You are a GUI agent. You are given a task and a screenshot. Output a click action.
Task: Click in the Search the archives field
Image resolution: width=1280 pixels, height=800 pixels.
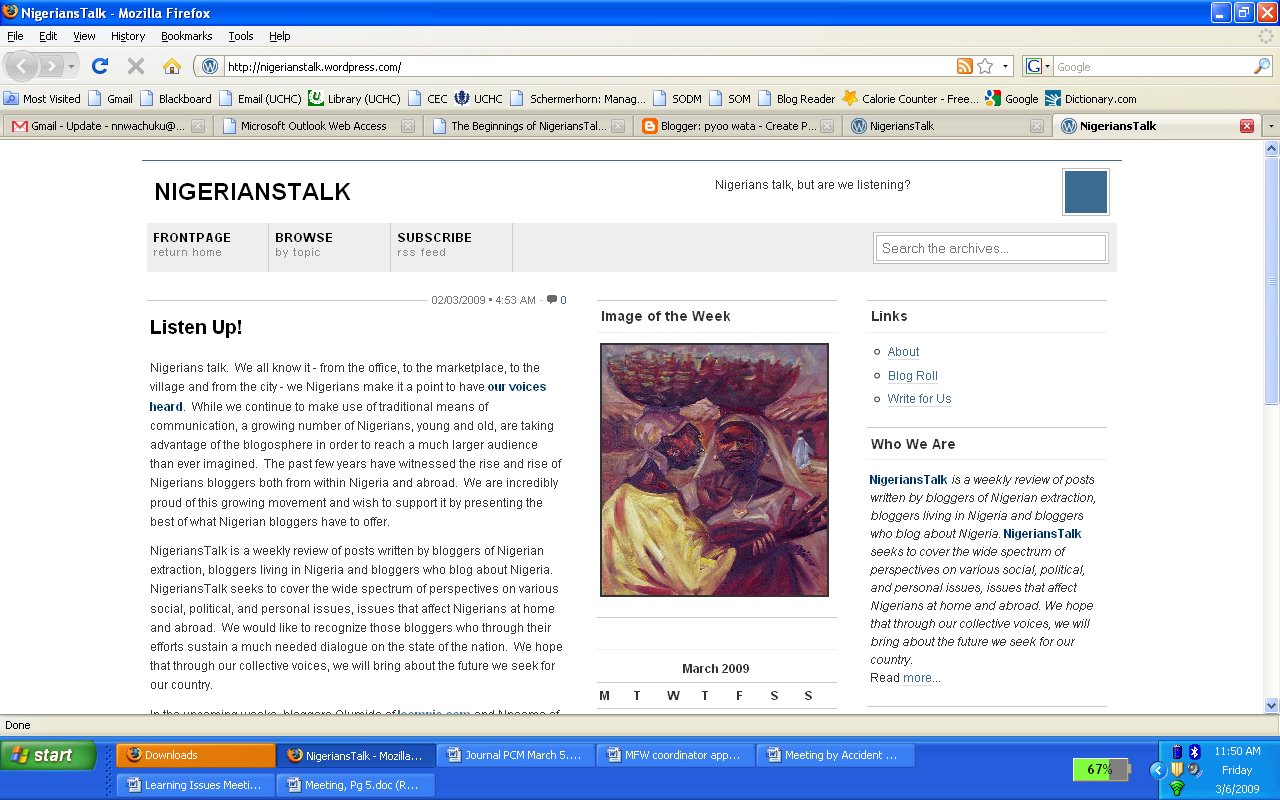(991, 248)
